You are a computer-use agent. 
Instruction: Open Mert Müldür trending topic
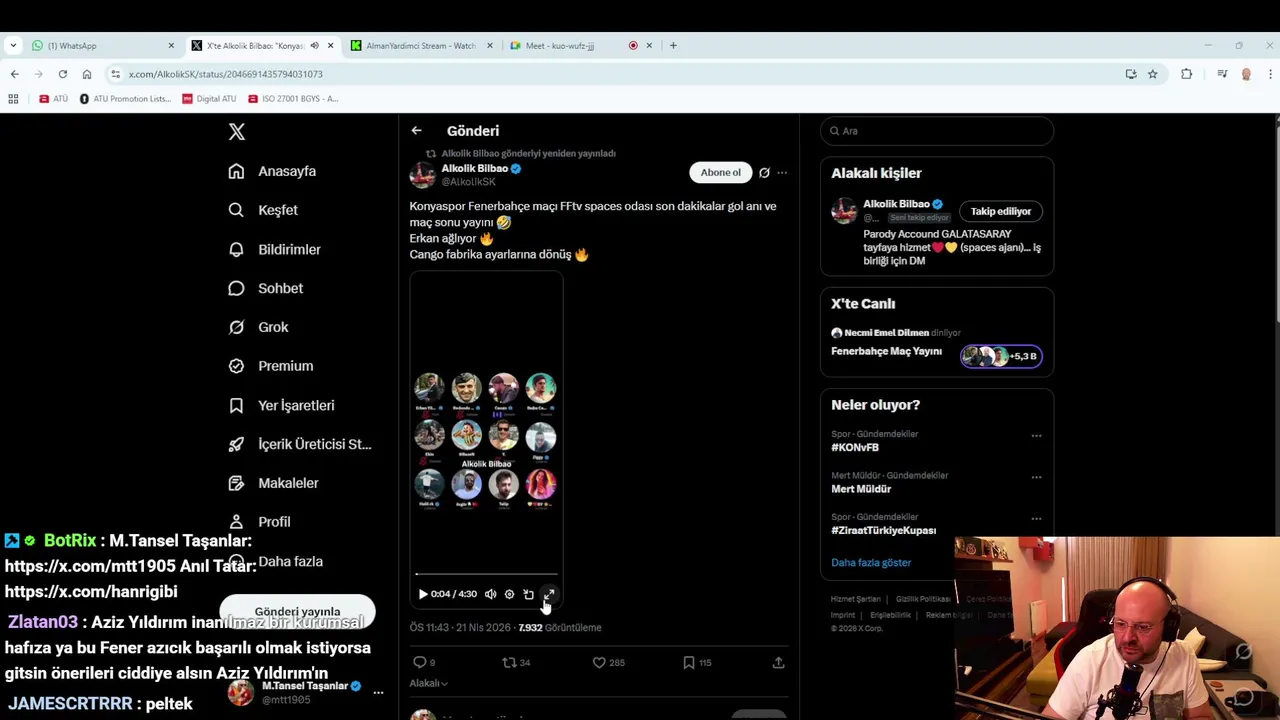click(x=861, y=489)
